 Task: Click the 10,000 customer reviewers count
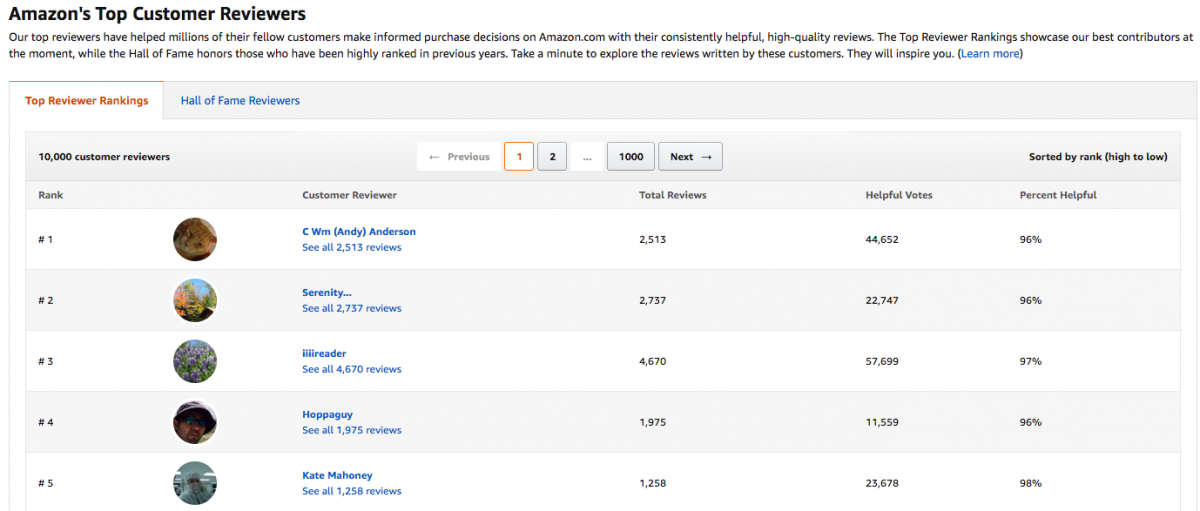point(104,157)
